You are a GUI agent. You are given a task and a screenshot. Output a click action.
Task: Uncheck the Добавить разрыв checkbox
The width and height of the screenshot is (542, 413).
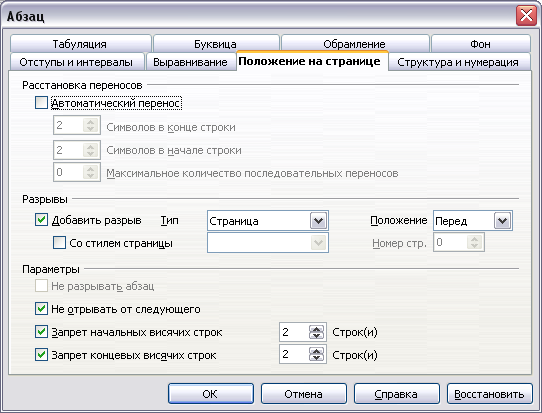point(41,220)
